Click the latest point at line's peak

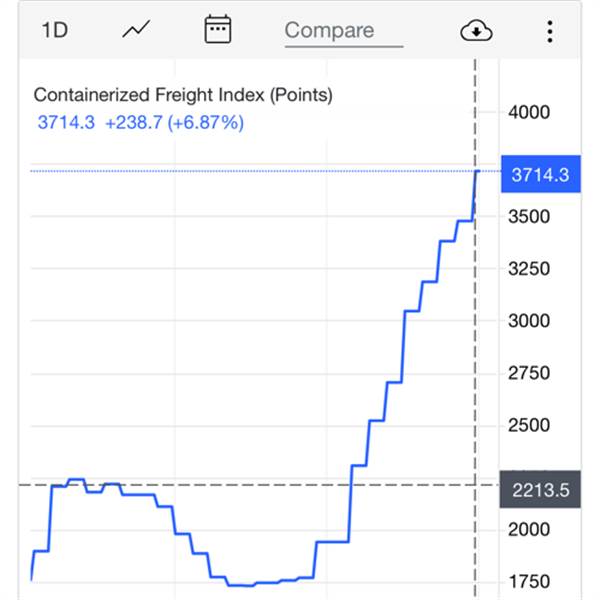(x=477, y=171)
